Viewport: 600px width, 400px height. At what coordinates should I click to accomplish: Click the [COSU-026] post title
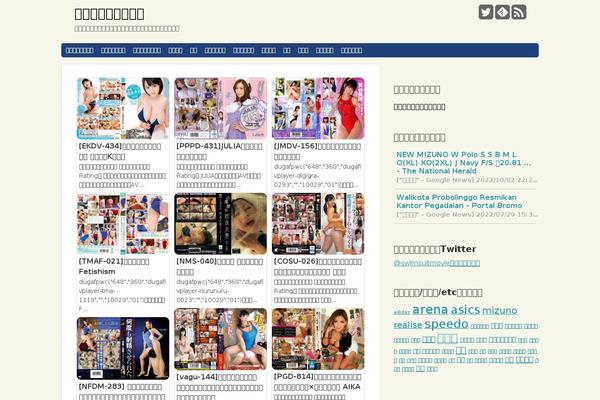pyautogui.click(x=318, y=266)
